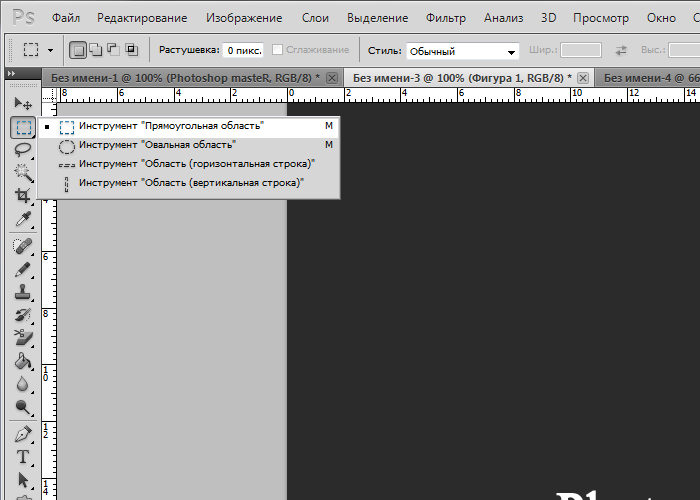Click the Растушевка input field
The width and height of the screenshot is (700, 500).
pyautogui.click(x=244, y=50)
